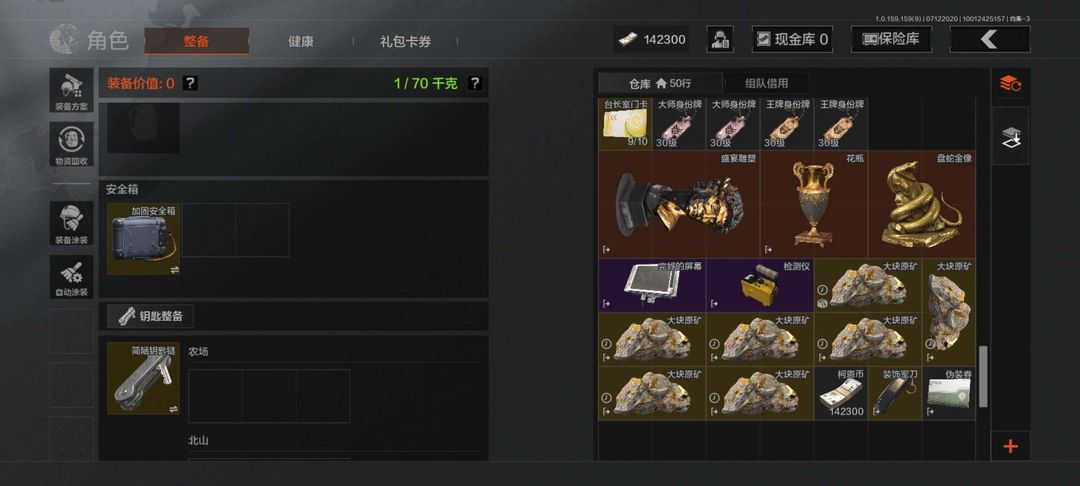1080x486 pixels.
Task: Click the question mark beside 装备价值
Action: coord(191,83)
